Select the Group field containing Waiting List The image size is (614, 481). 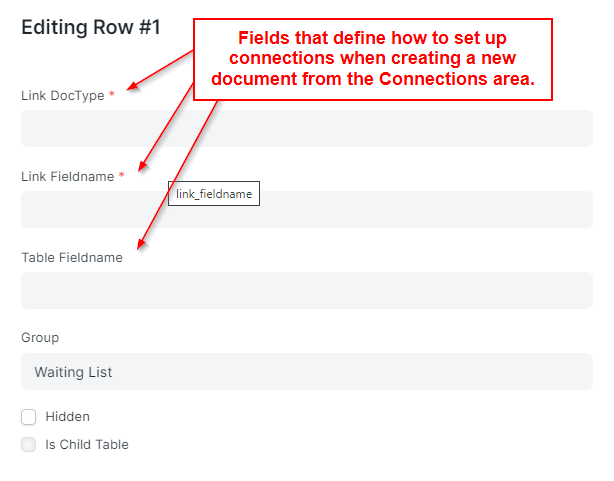point(307,371)
